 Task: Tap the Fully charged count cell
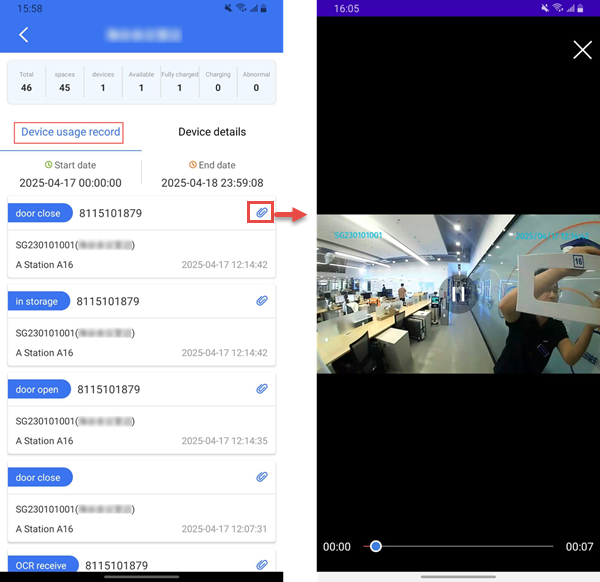click(180, 81)
